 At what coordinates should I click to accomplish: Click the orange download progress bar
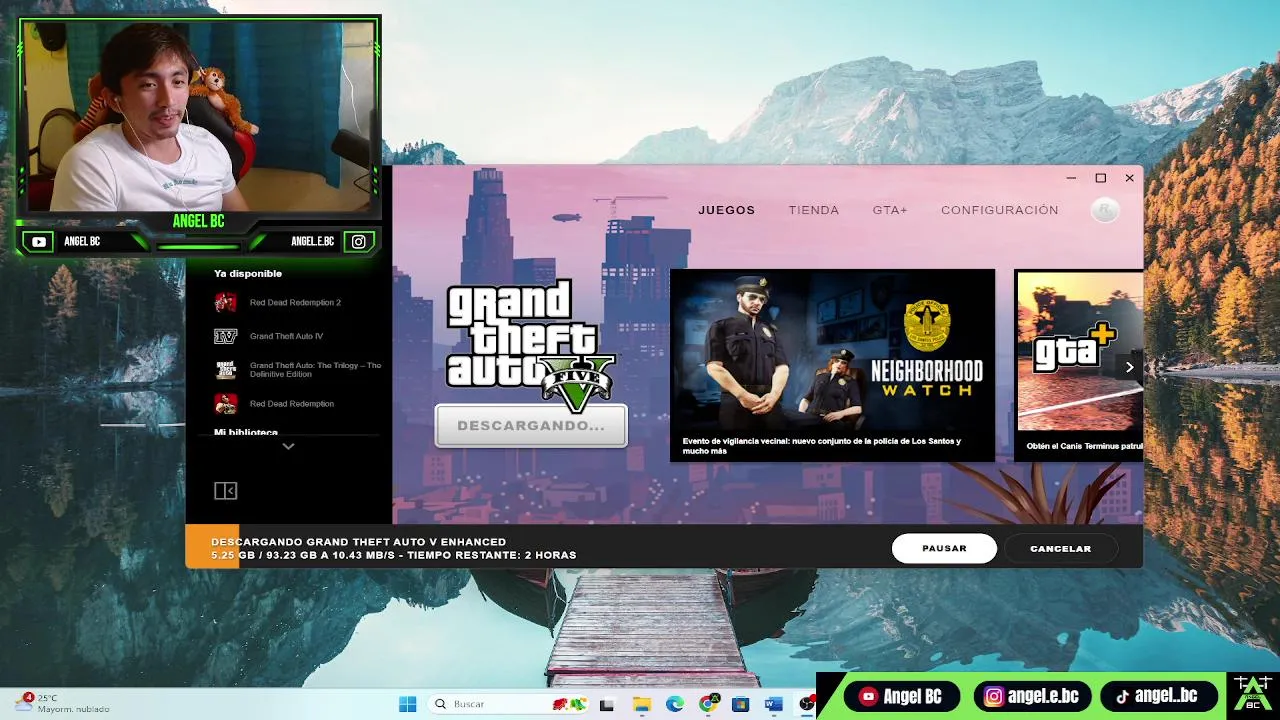click(212, 546)
